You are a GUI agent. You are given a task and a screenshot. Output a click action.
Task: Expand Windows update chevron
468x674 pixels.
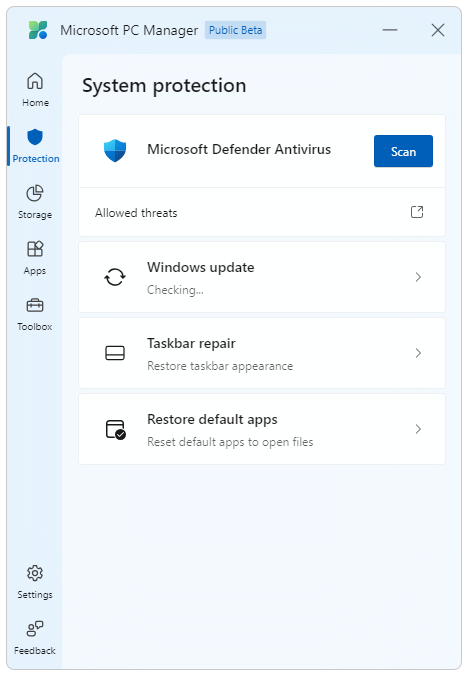click(418, 277)
